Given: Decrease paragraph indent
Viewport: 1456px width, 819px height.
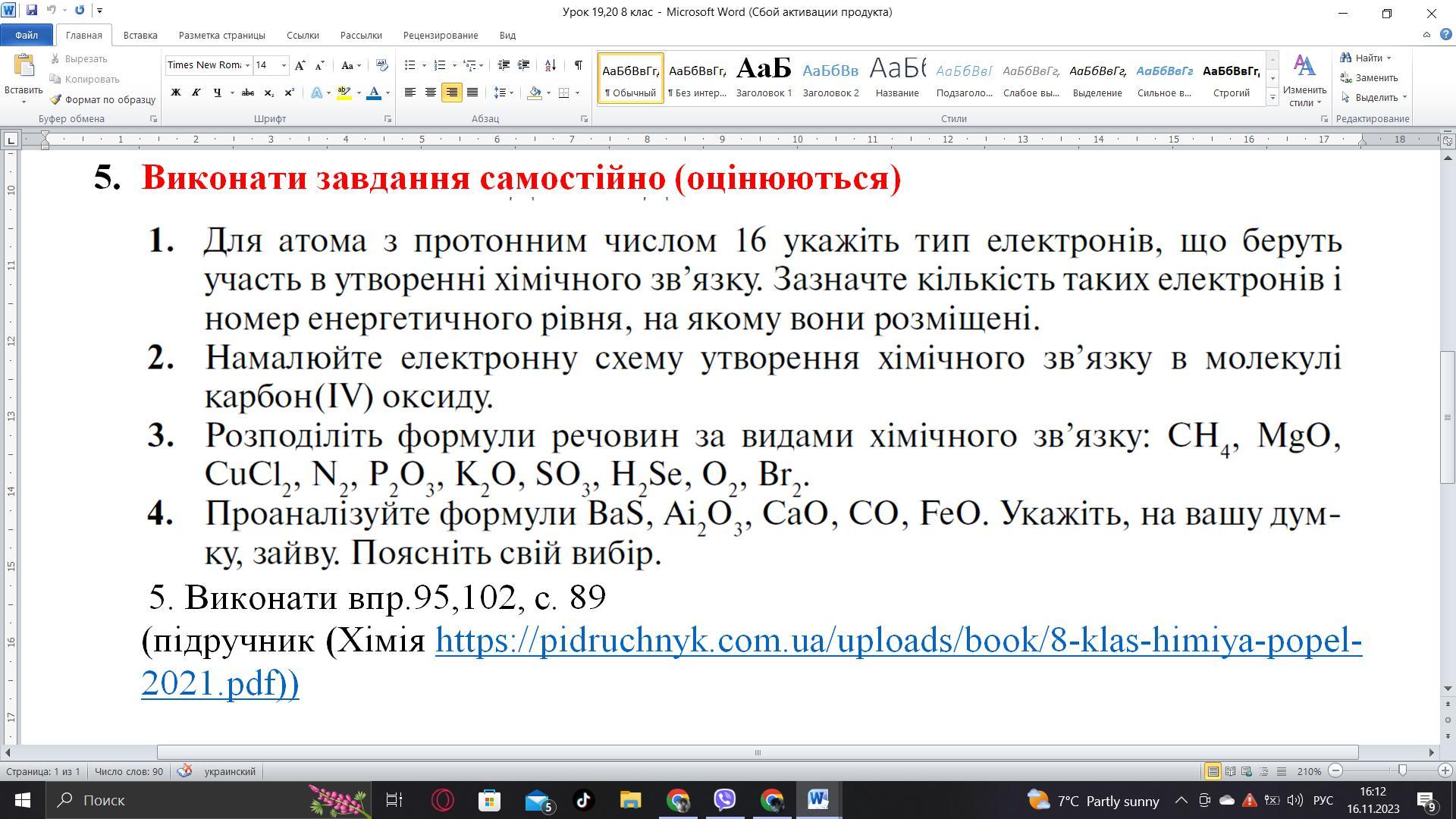Looking at the screenshot, I should coord(503,65).
